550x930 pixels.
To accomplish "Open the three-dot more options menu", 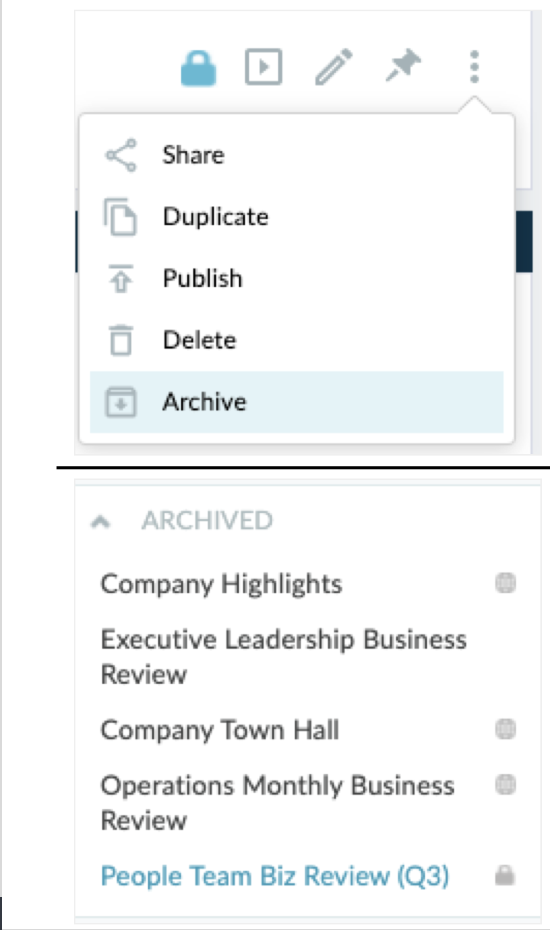I will click(x=474, y=66).
